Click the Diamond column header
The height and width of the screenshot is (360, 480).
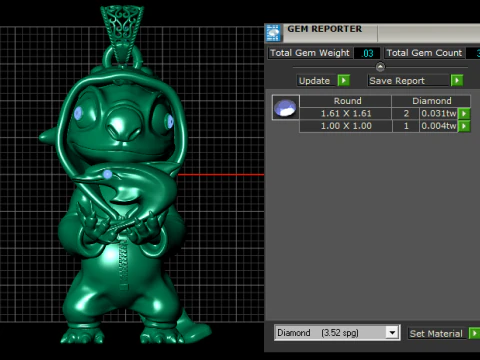[431, 101]
